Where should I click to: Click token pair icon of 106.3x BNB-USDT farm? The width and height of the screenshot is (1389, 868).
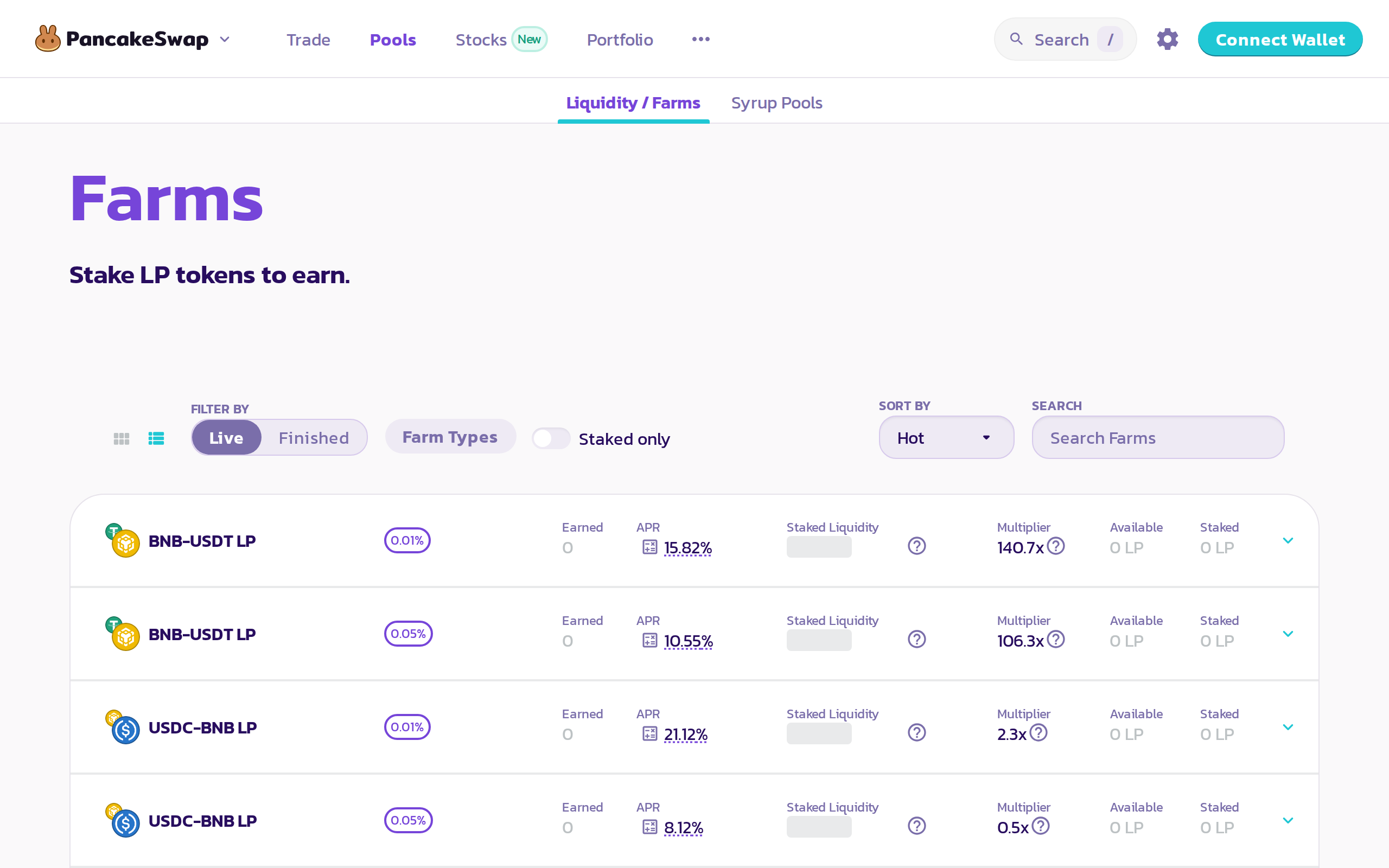click(x=122, y=633)
